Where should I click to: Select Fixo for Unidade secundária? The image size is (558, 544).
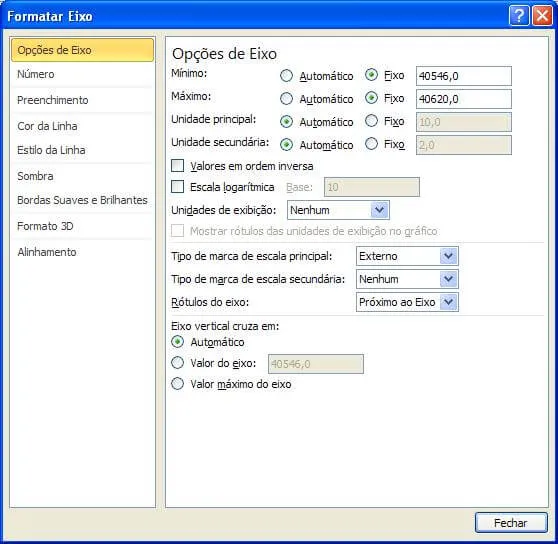coord(371,144)
